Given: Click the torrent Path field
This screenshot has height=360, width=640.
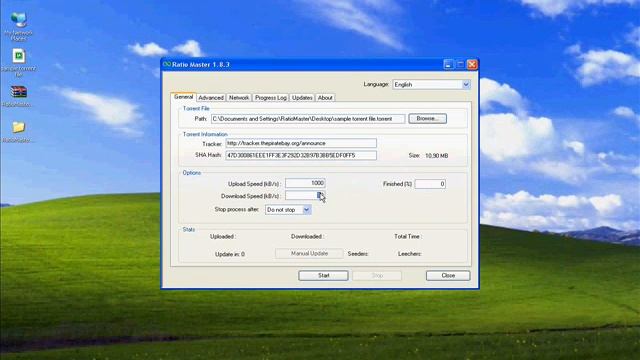Looking at the screenshot, I should [308, 119].
